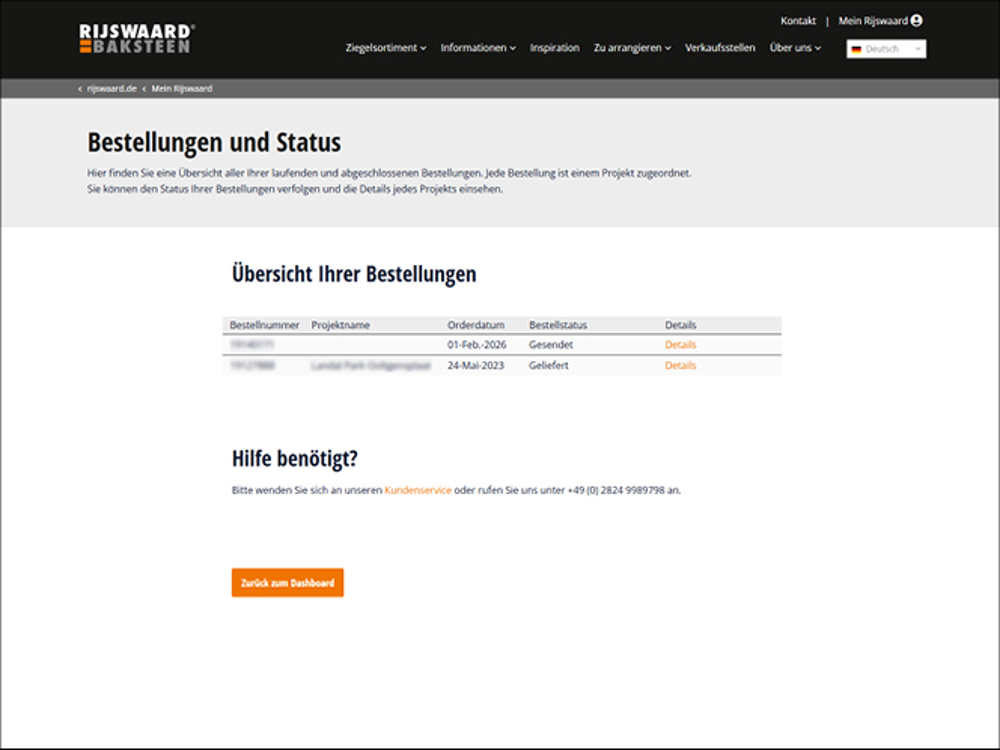Open the Deutsch language selector
The image size is (1000, 750).
(x=886, y=49)
